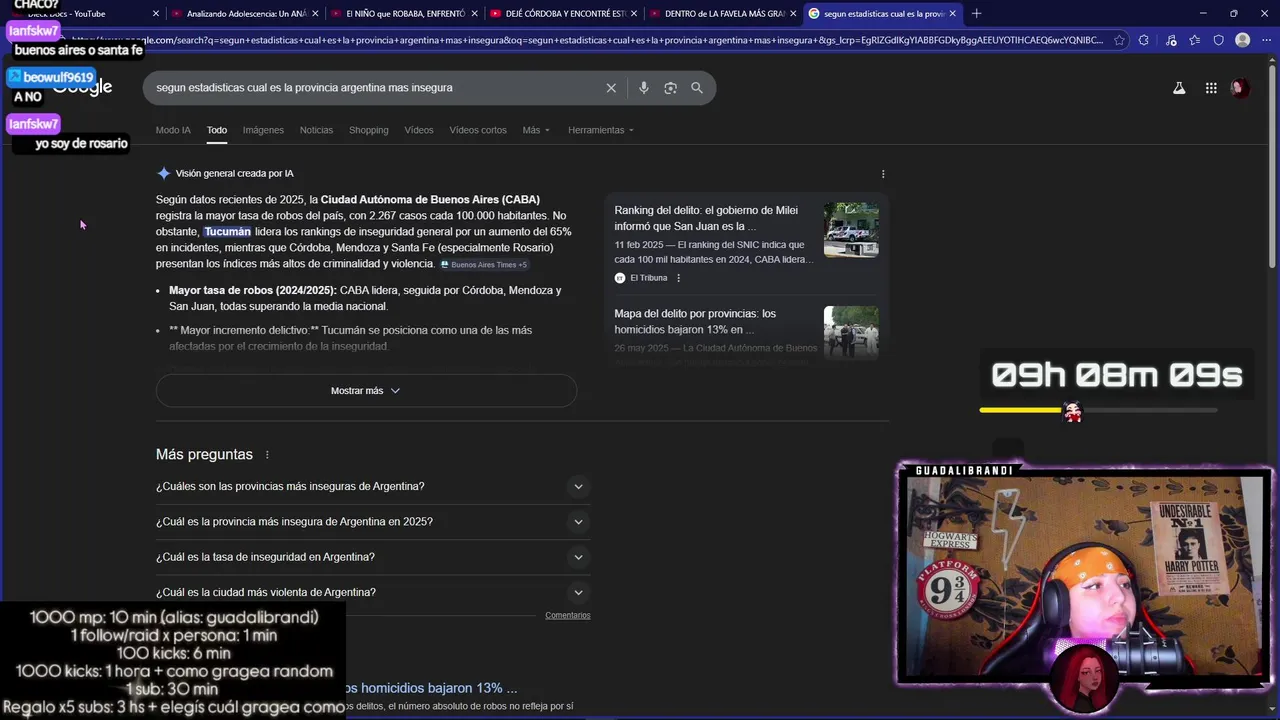Open the browser favorites list icon

pyautogui.click(x=1195, y=40)
